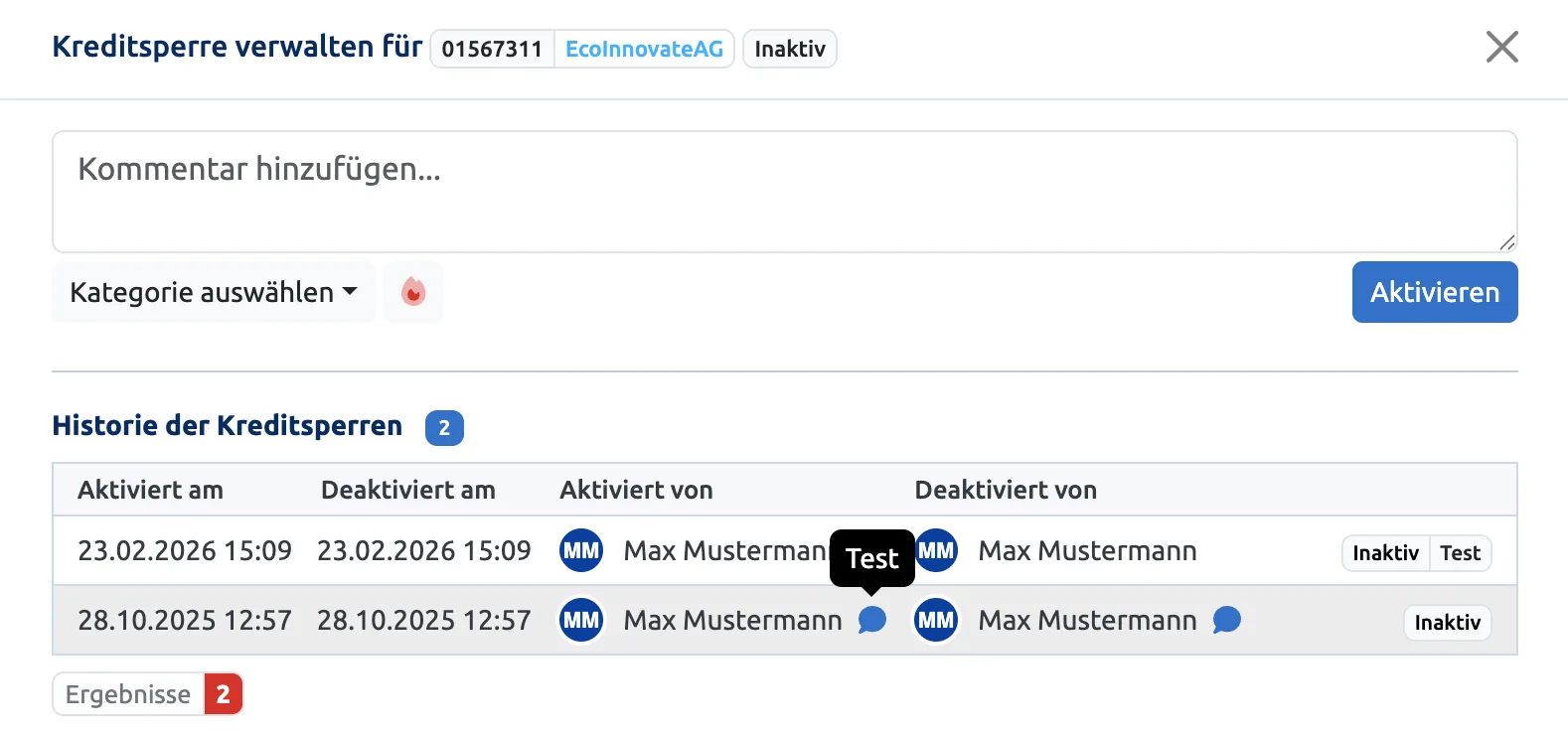Click the comment bubble after Aktiviert von, 28.10.2025 row
The height and width of the screenshot is (737, 1568).
click(872, 620)
